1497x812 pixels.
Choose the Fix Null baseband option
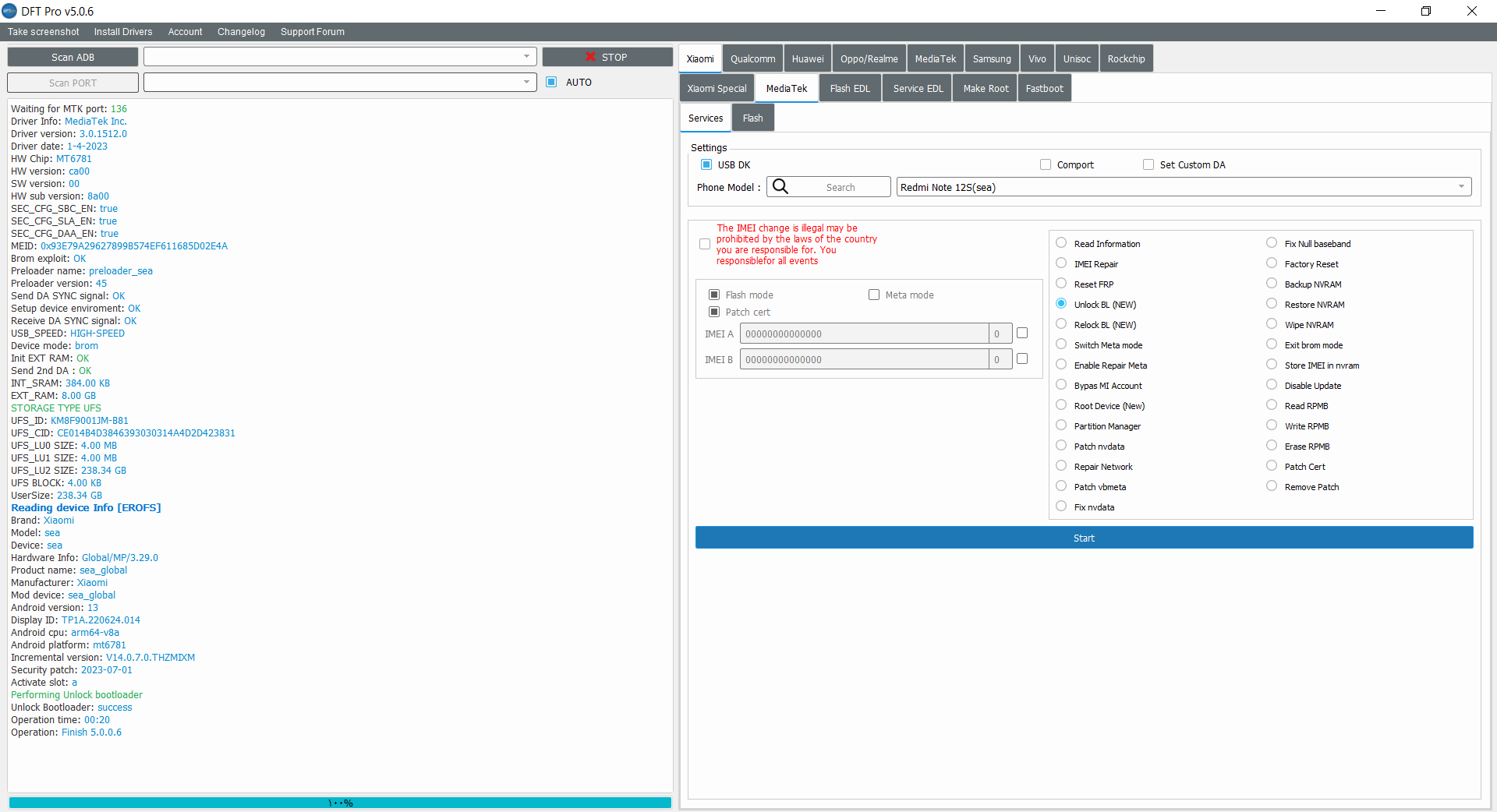click(1272, 243)
